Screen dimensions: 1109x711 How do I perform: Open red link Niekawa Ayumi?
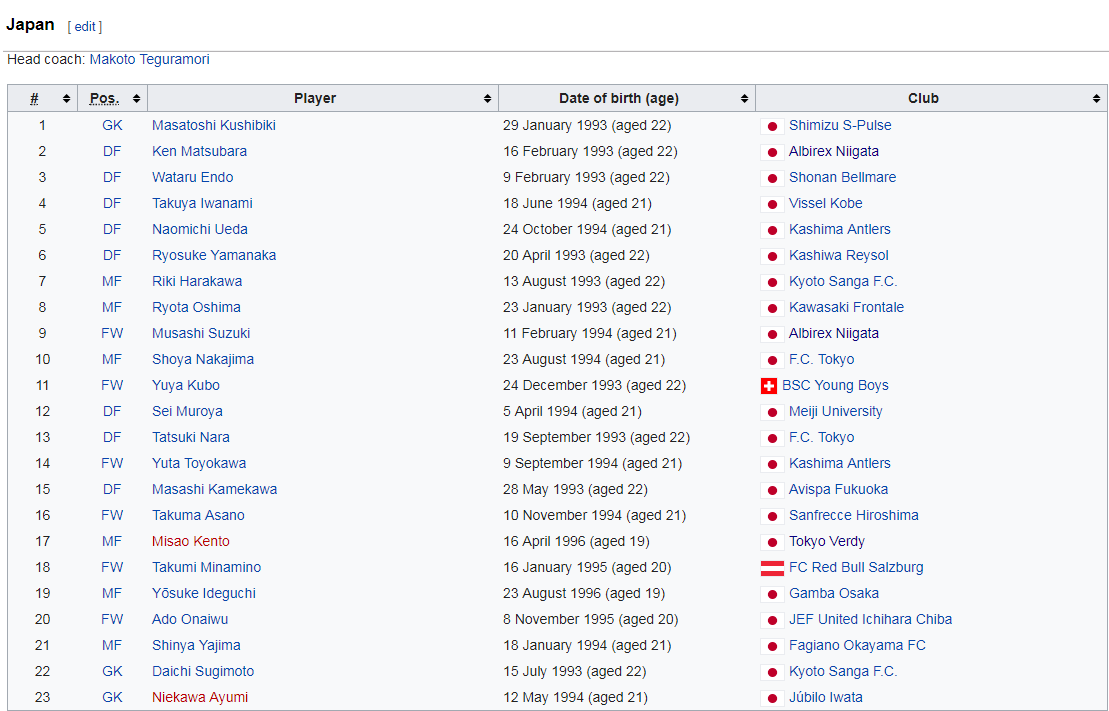pyautogui.click(x=200, y=698)
